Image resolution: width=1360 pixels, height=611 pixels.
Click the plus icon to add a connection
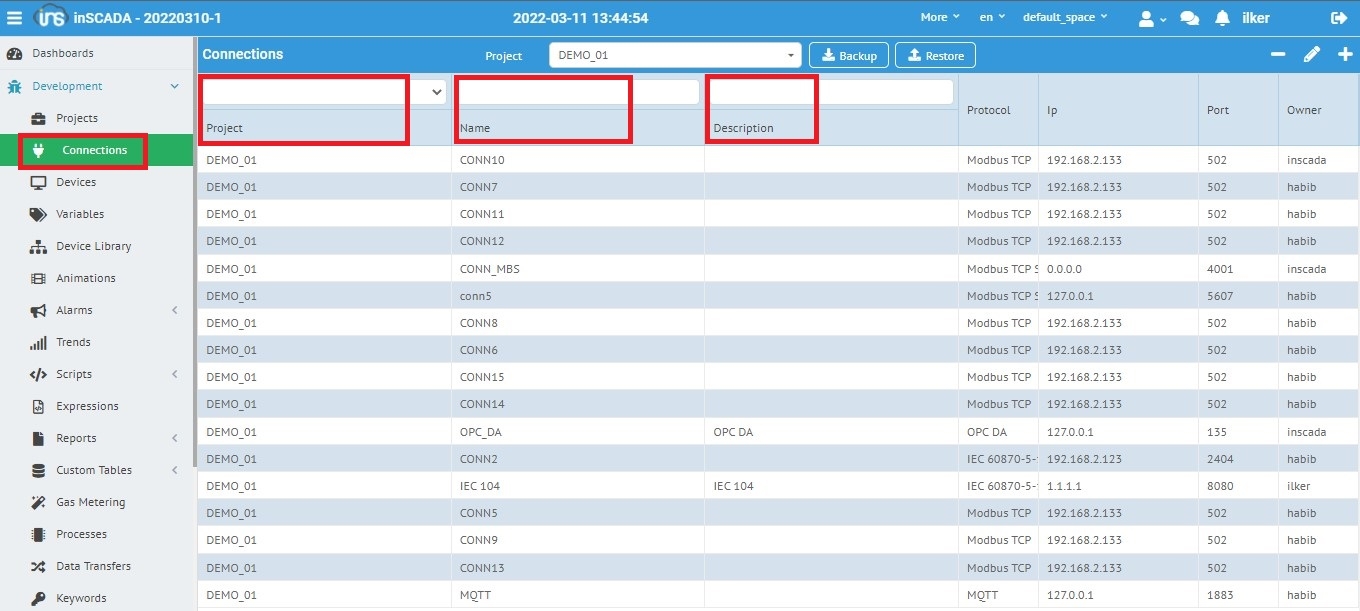click(x=1345, y=55)
